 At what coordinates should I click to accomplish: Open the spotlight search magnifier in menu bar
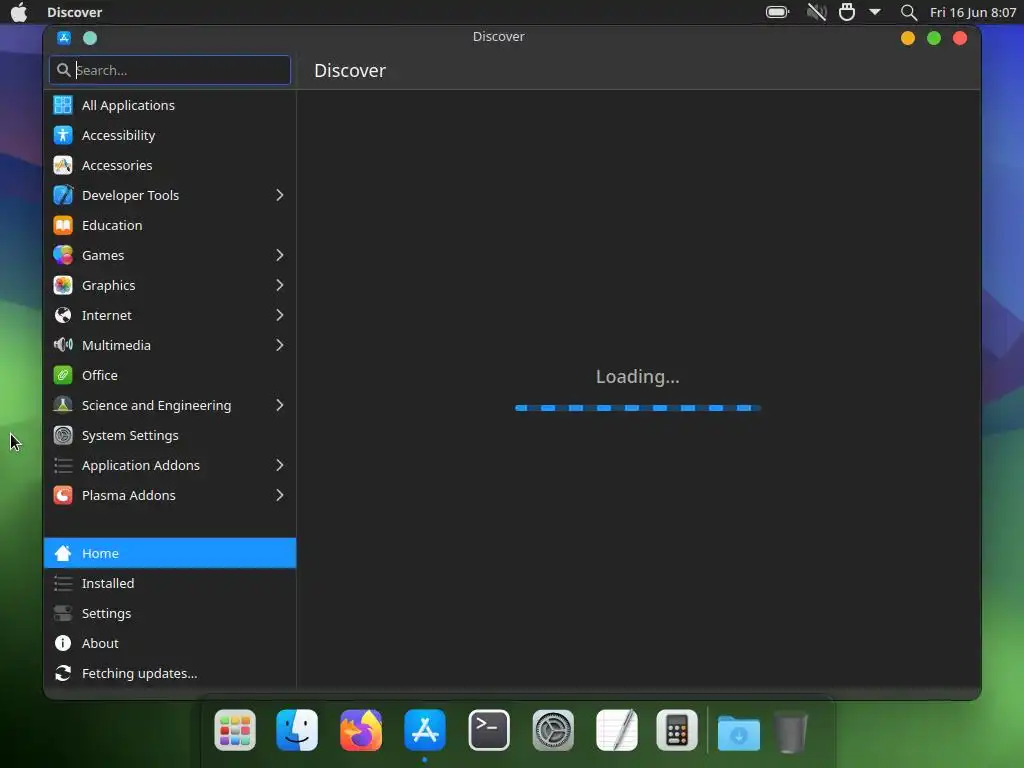pos(908,12)
